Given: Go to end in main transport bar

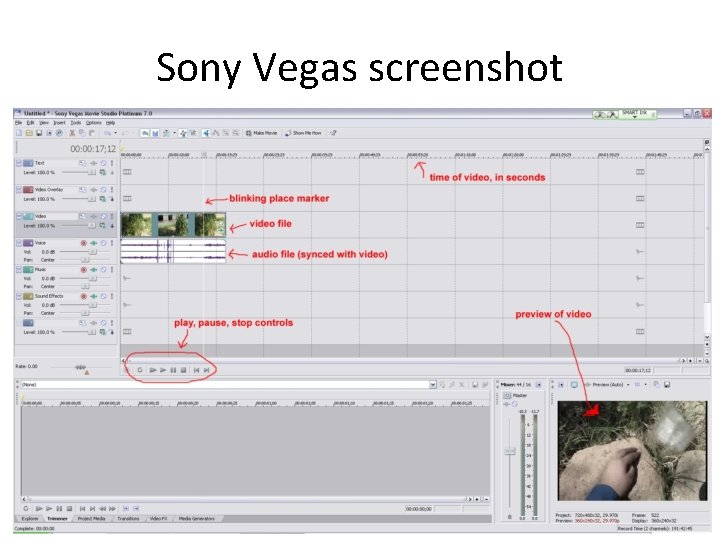Looking at the screenshot, I should [x=206, y=370].
